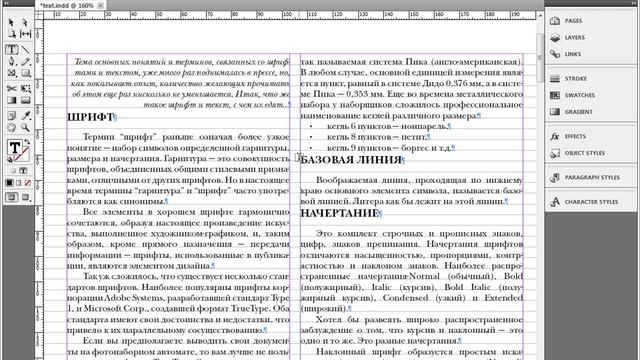Image resolution: width=640 pixels, height=360 pixels.
Task: Toggle formatting affects container
Action: [13, 171]
